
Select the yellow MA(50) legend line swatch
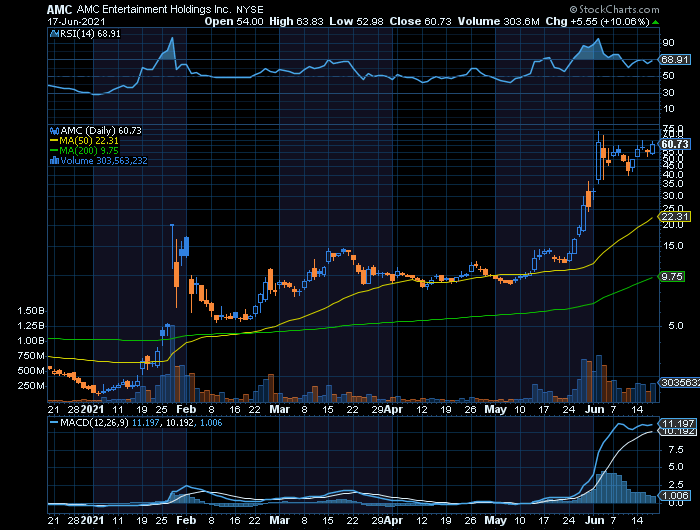54,141
